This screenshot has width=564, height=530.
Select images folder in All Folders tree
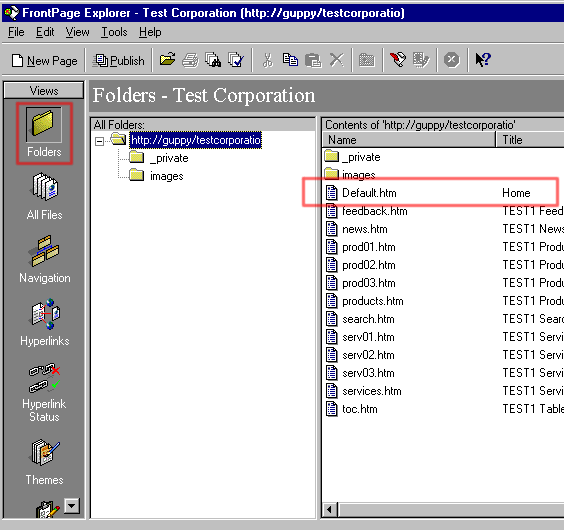[167, 176]
